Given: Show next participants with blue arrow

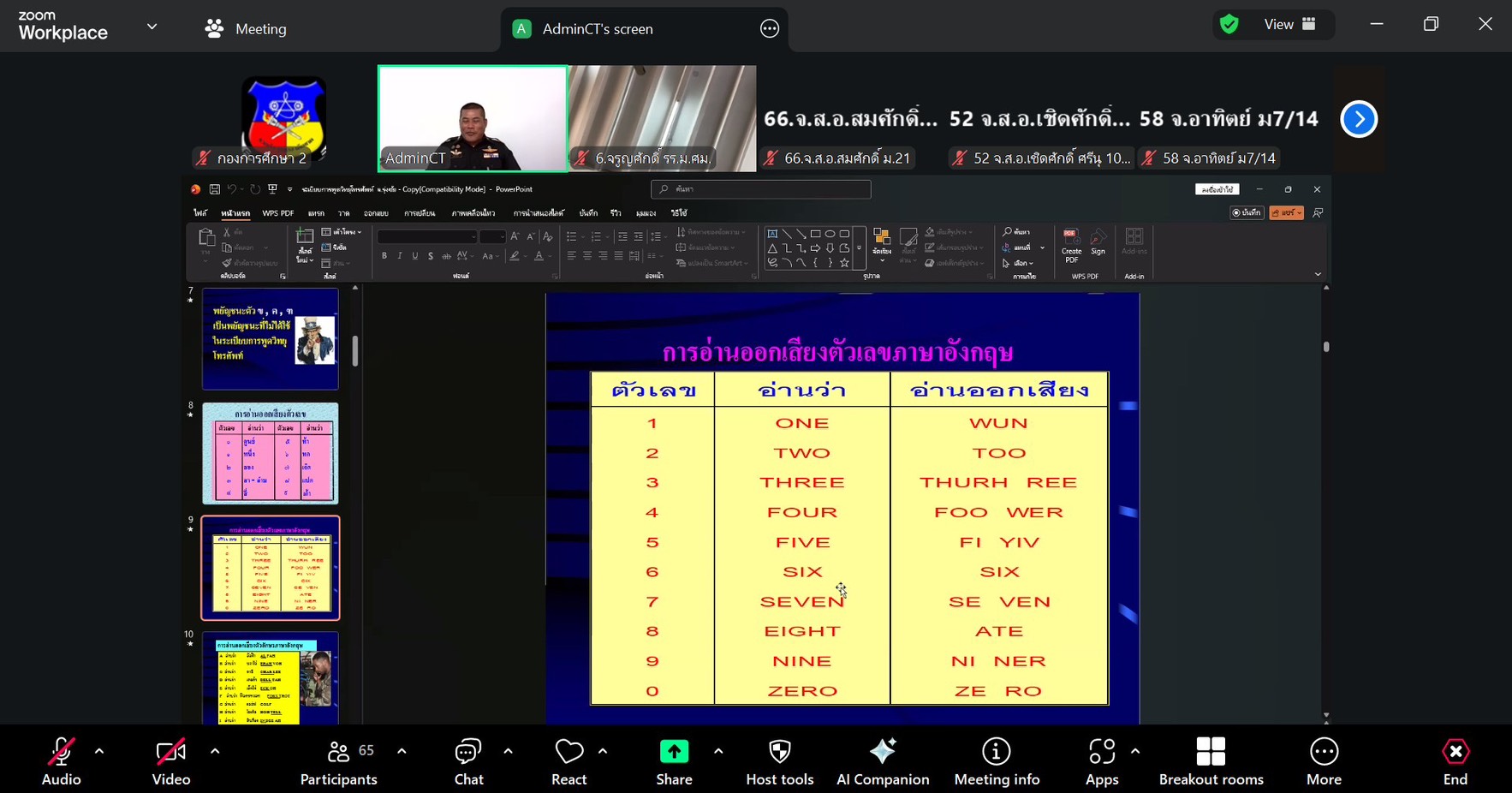Looking at the screenshot, I should tap(1359, 119).
